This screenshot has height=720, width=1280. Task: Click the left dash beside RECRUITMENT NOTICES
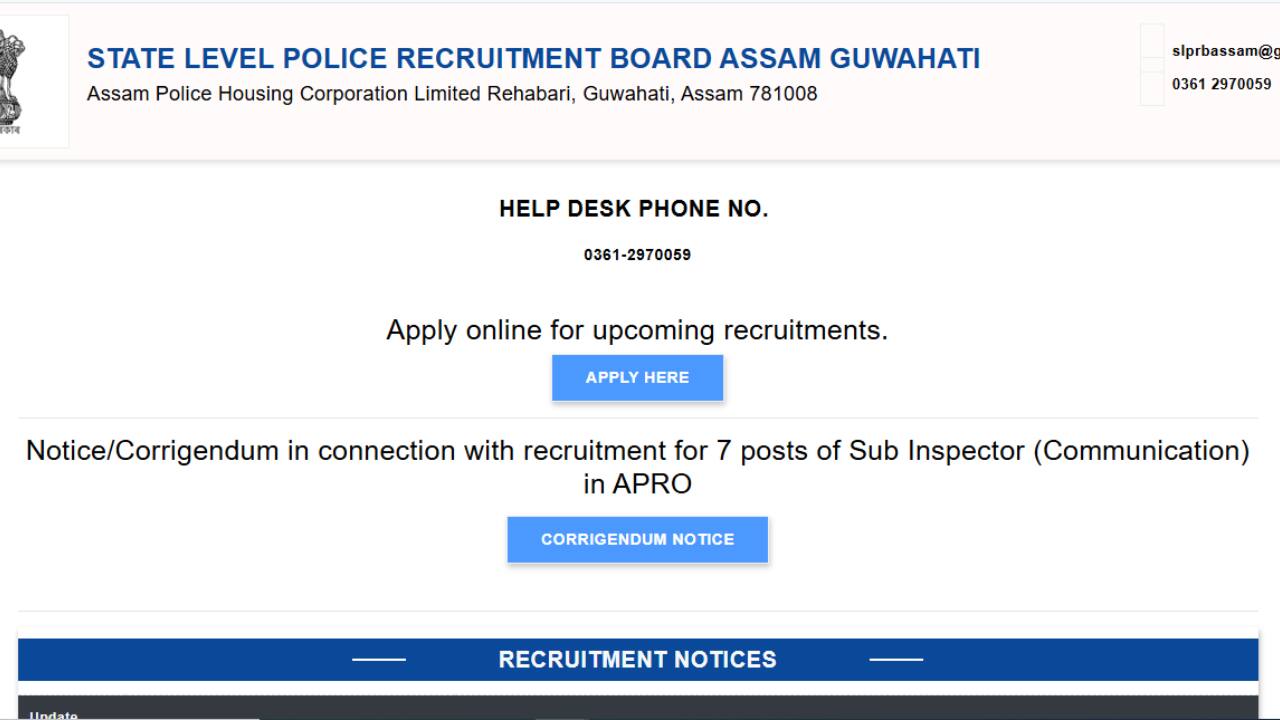click(x=378, y=659)
